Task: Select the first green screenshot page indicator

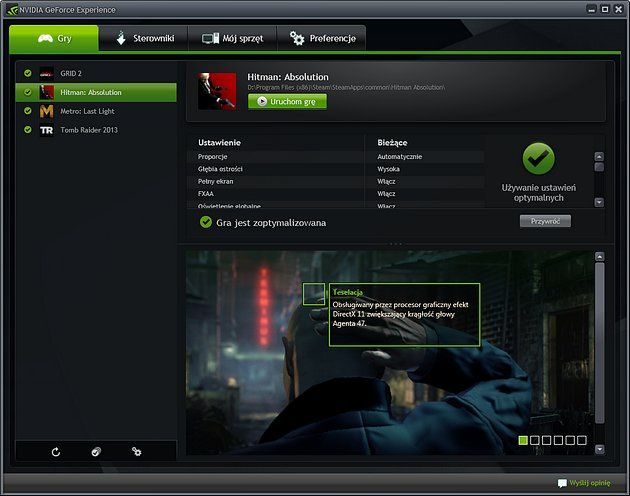Action: pos(523,440)
